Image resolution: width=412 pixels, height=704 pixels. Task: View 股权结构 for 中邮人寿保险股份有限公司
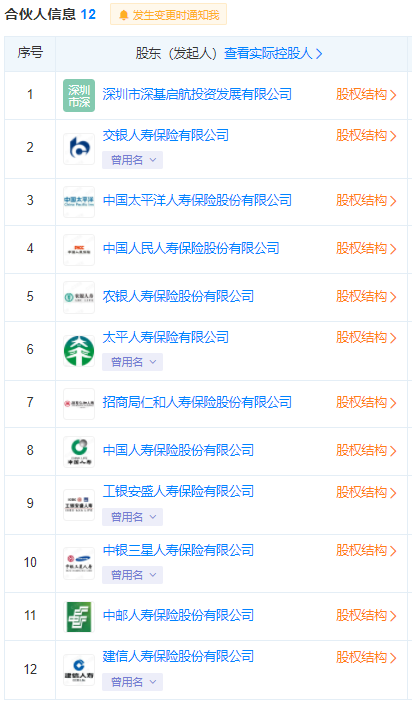tap(366, 616)
